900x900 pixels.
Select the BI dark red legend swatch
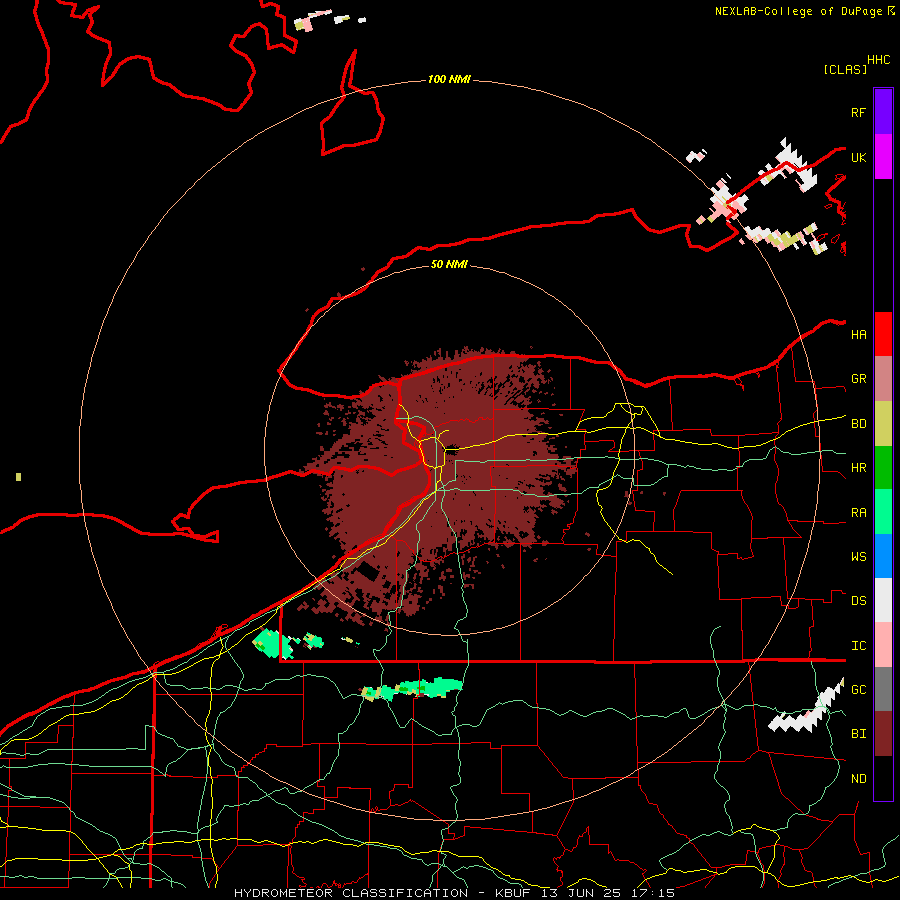(x=883, y=734)
